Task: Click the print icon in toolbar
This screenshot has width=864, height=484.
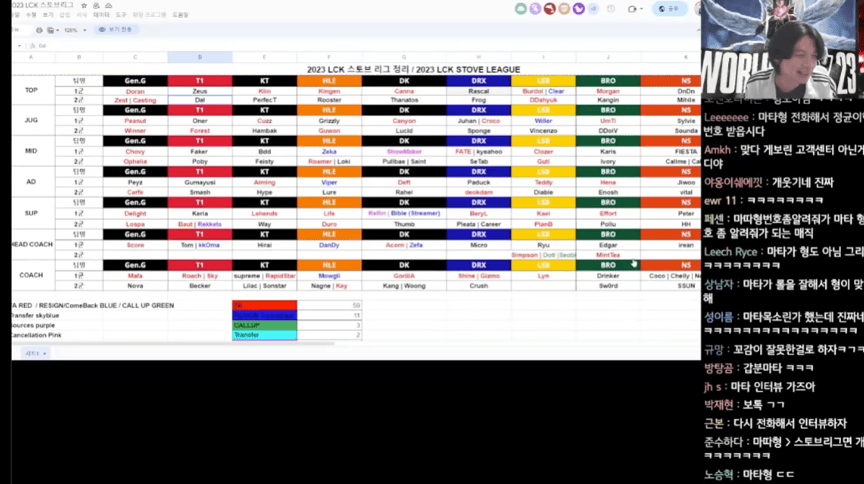Action: tap(39, 30)
